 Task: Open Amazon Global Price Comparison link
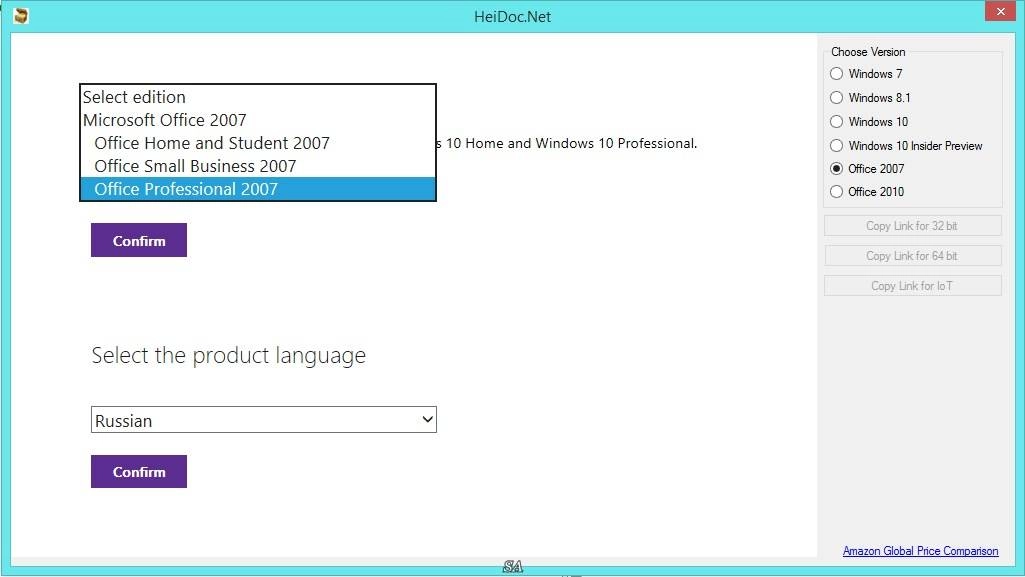920,551
